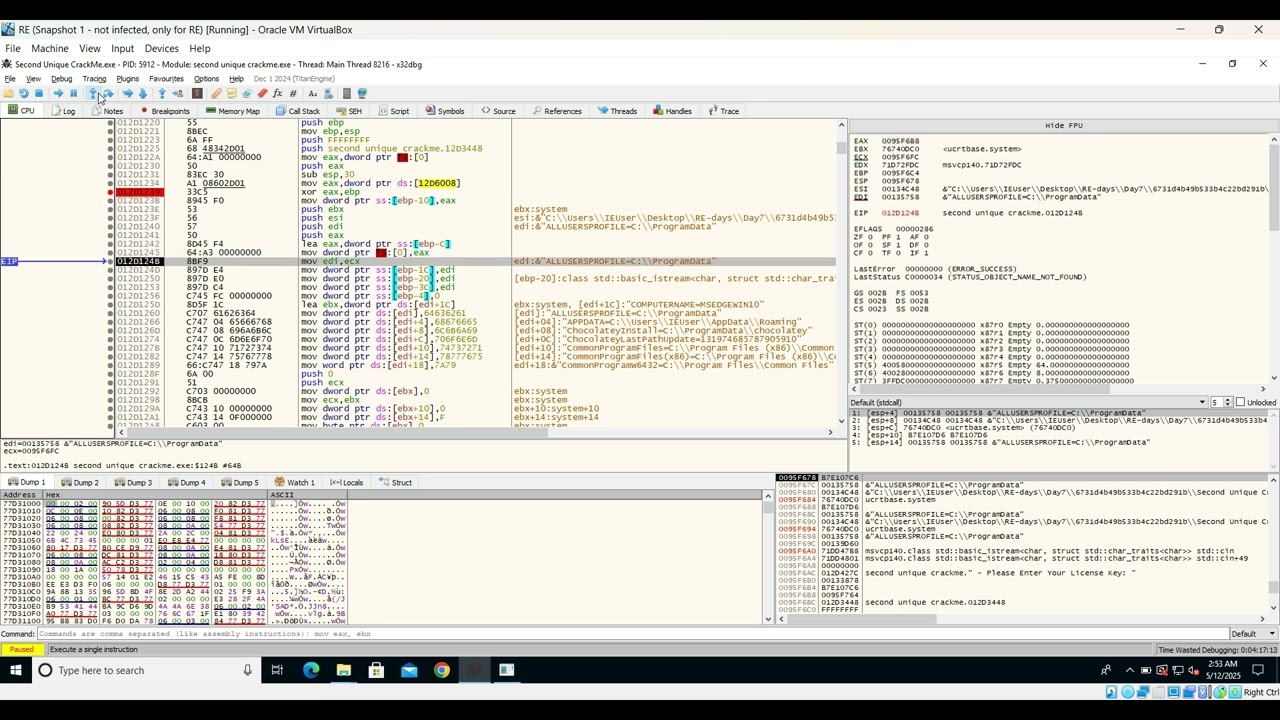Run the program with the arrow icon
This screenshot has height=720, width=1280.
[x=58, y=93]
